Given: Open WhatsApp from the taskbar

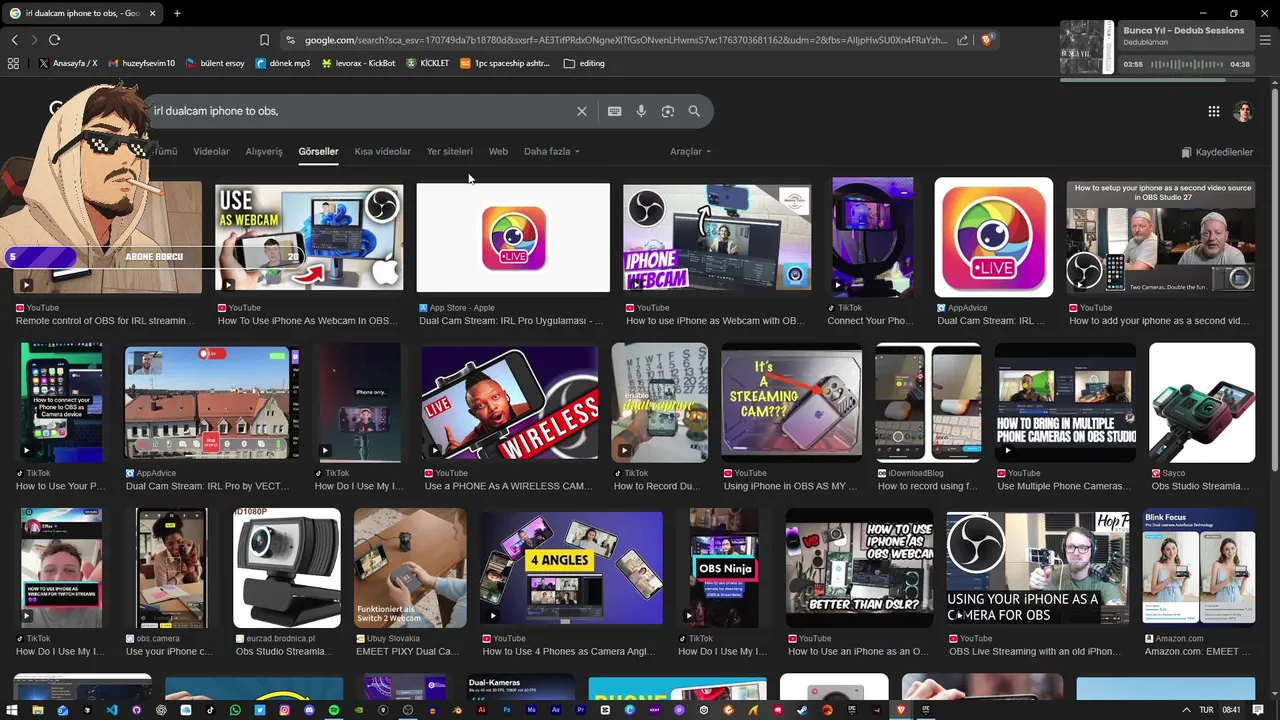Looking at the screenshot, I should point(235,710).
